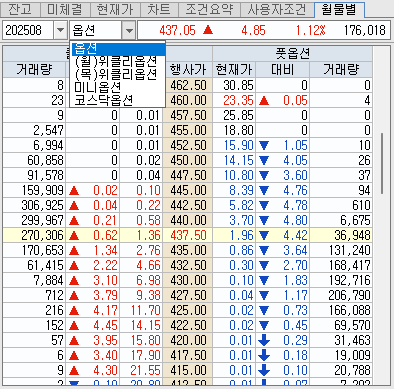Select the 425.00 strike price cell
394x389 pixels.
pos(188,310)
